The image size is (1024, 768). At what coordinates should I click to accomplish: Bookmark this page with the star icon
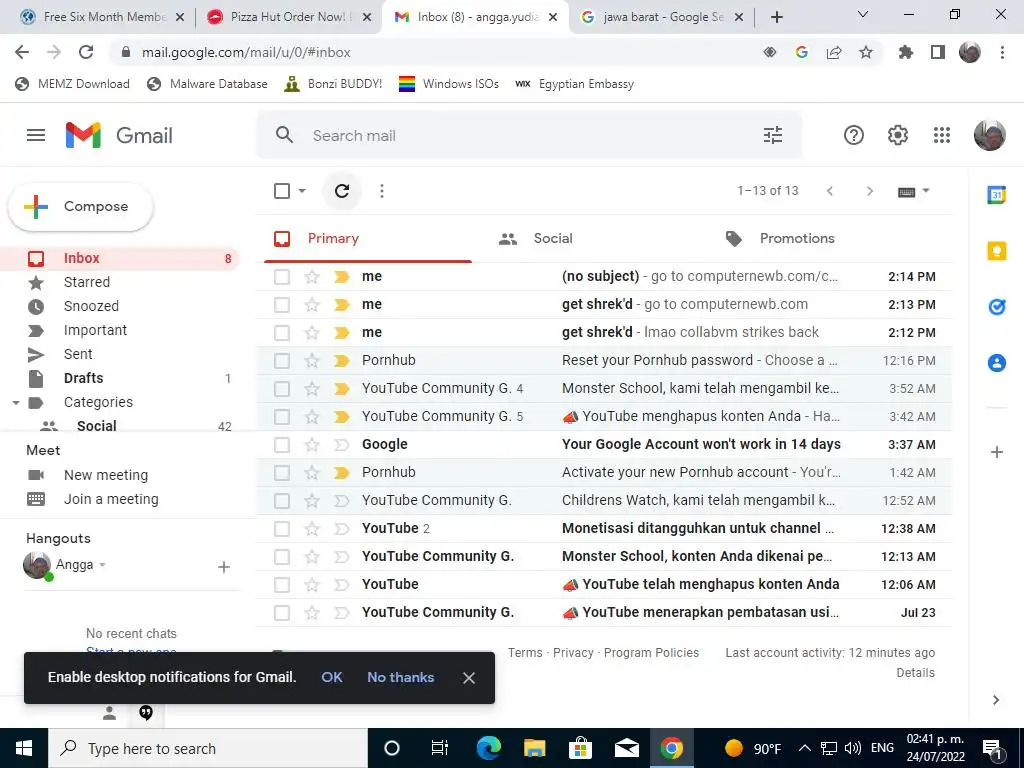point(866,52)
